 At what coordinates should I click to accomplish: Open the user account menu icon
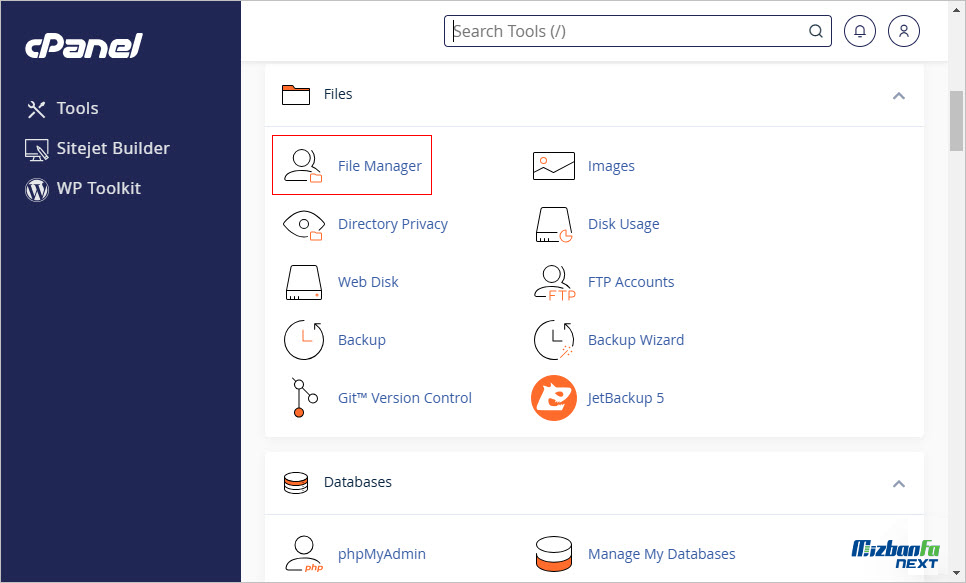(x=904, y=31)
